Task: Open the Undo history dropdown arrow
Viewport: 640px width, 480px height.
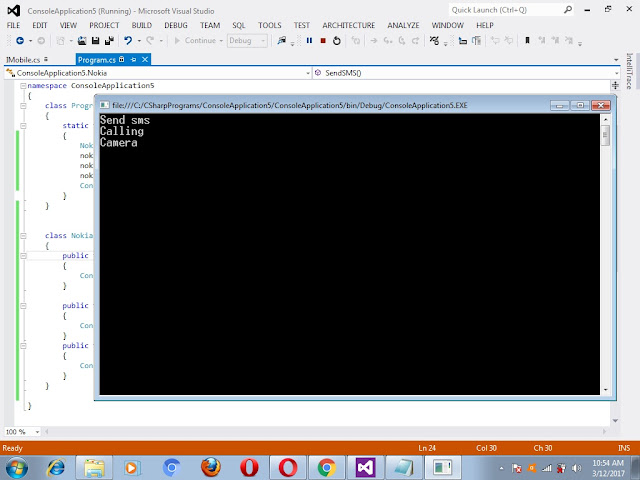Action: [139, 40]
